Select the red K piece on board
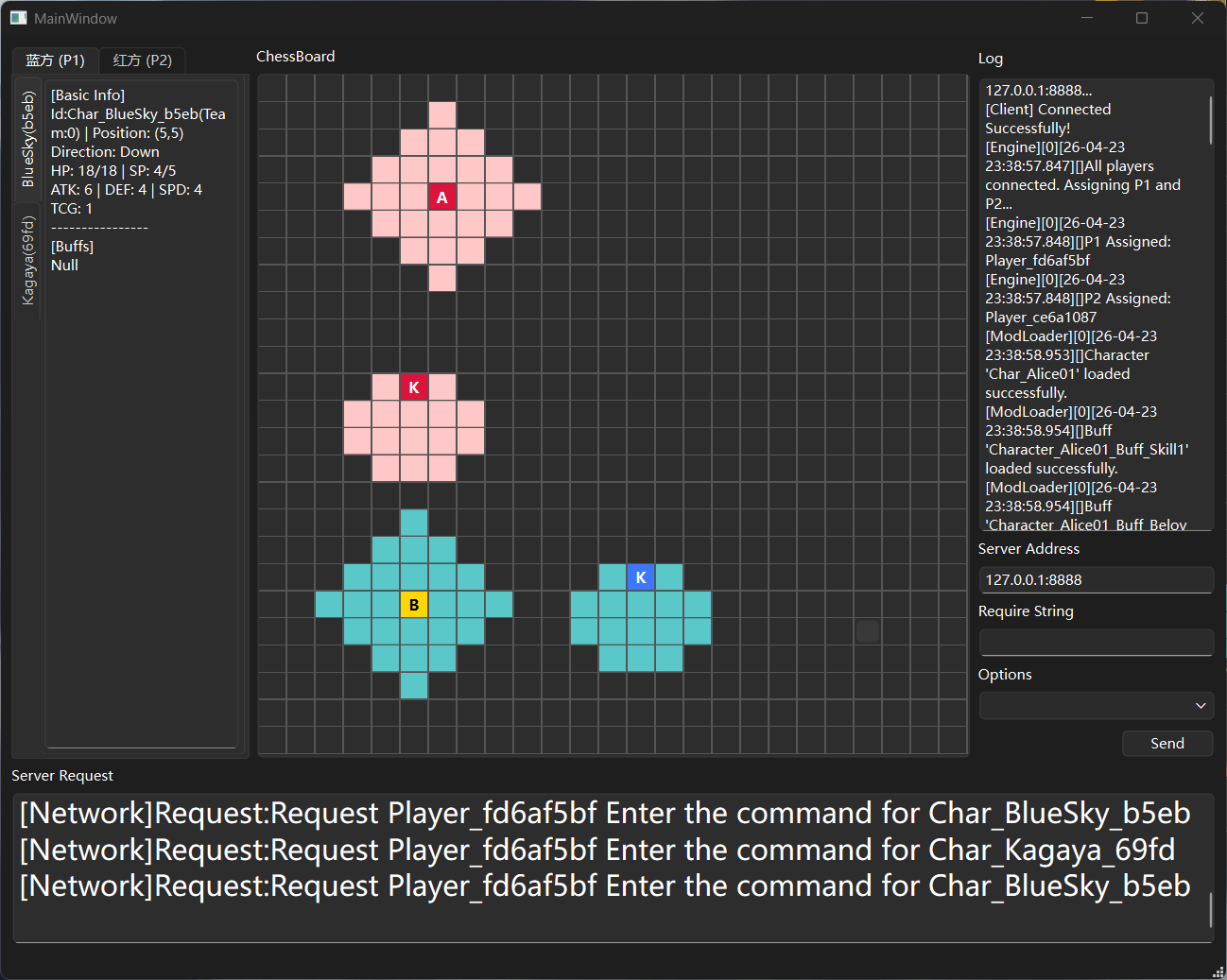The width and height of the screenshot is (1227, 980). pos(414,387)
